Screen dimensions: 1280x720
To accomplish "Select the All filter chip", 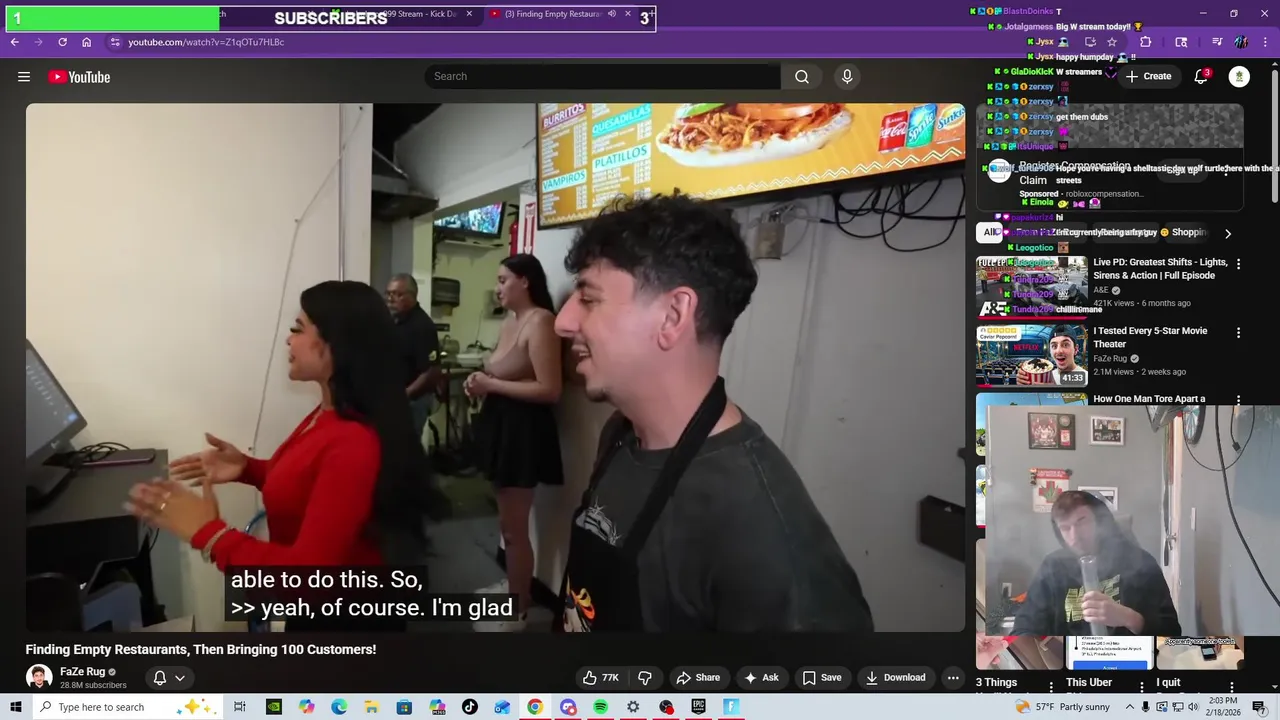I will coord(990,232).
